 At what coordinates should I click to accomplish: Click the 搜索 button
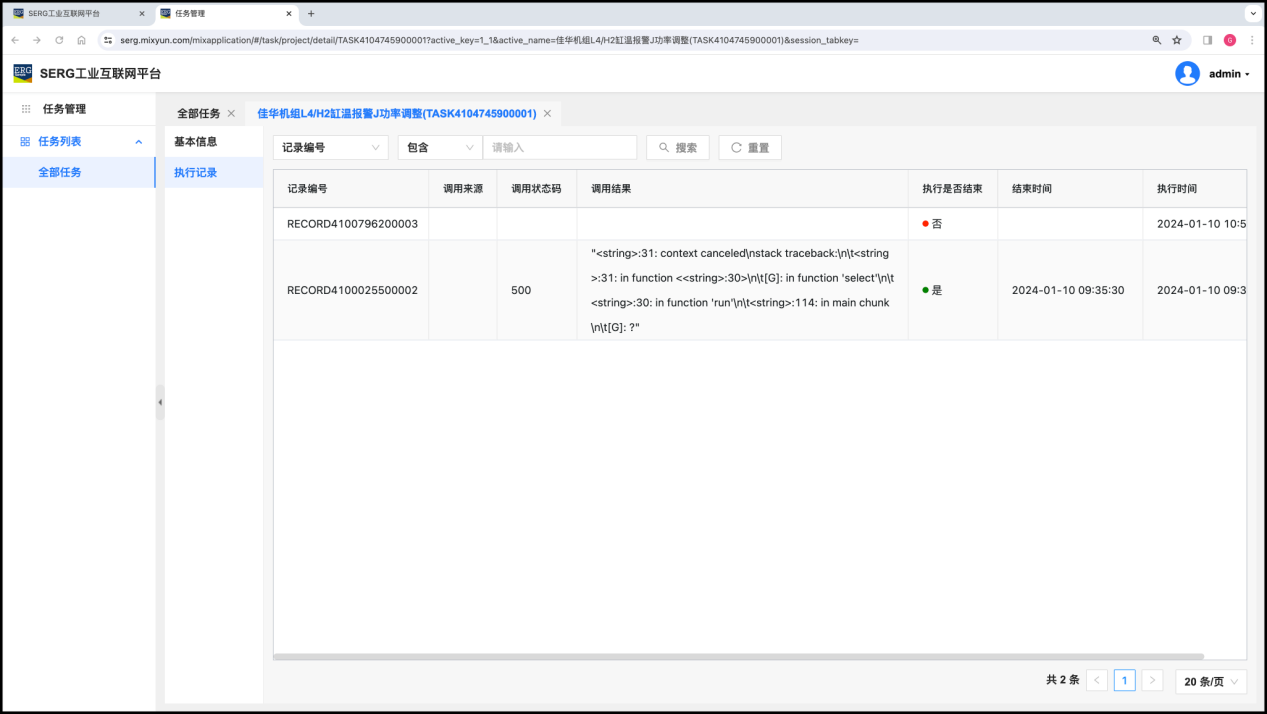tap(677, 148)
